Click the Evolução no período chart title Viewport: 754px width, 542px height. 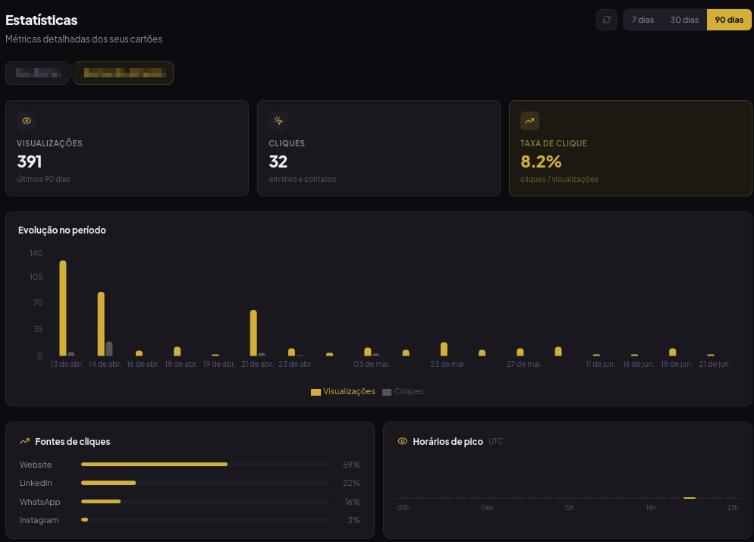coord(62,230)
